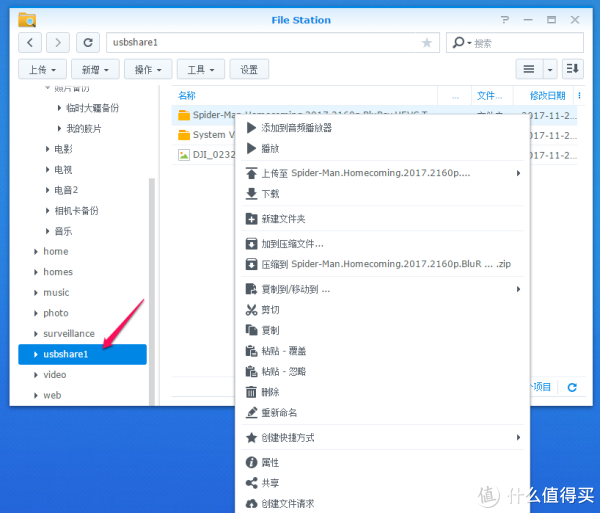The image size is (600, 513).
Task: Switch to list view mode icon
Action: click(527, 69)
